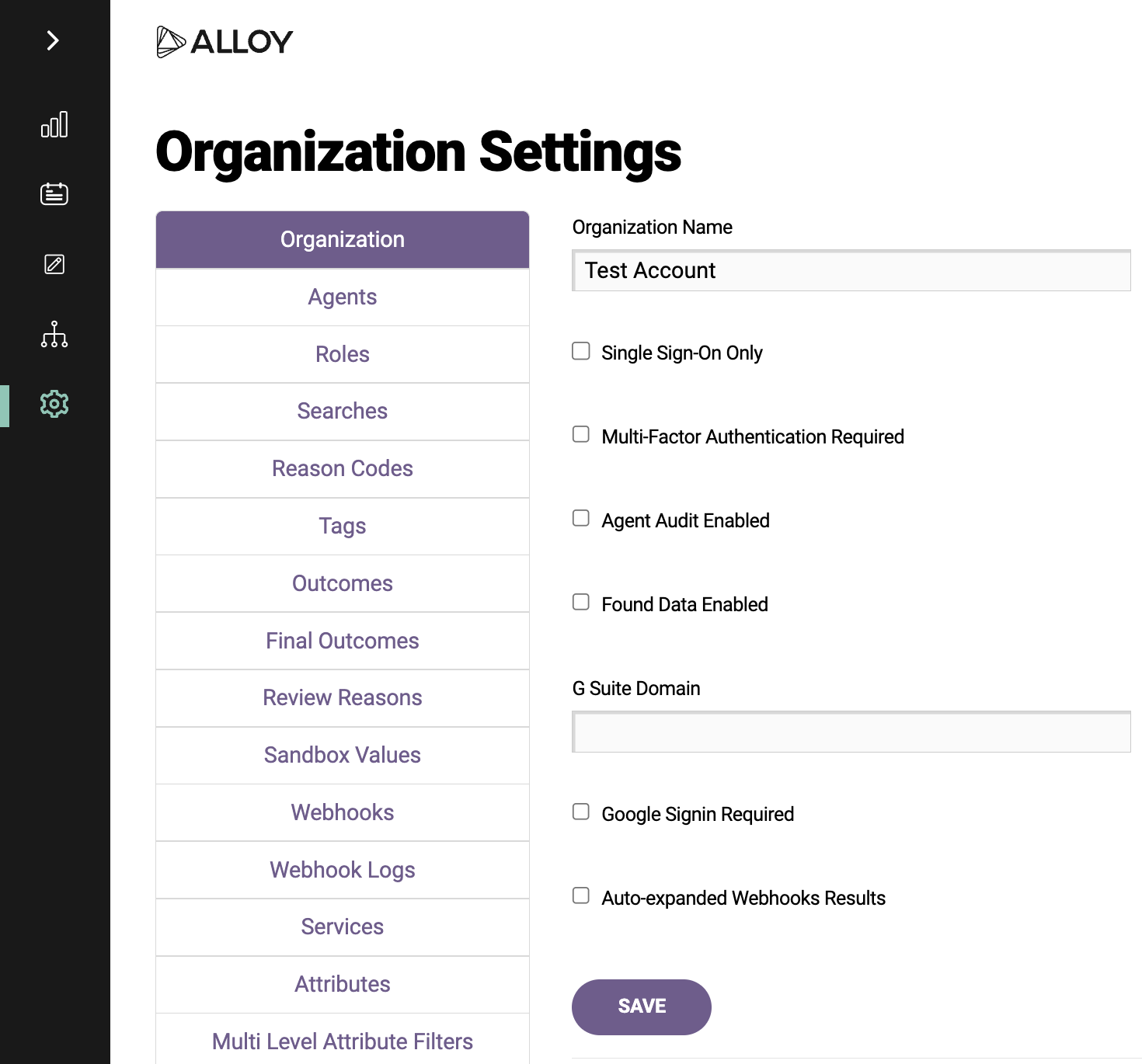Go to the Webhook Logs tab

tap(343, 871)
